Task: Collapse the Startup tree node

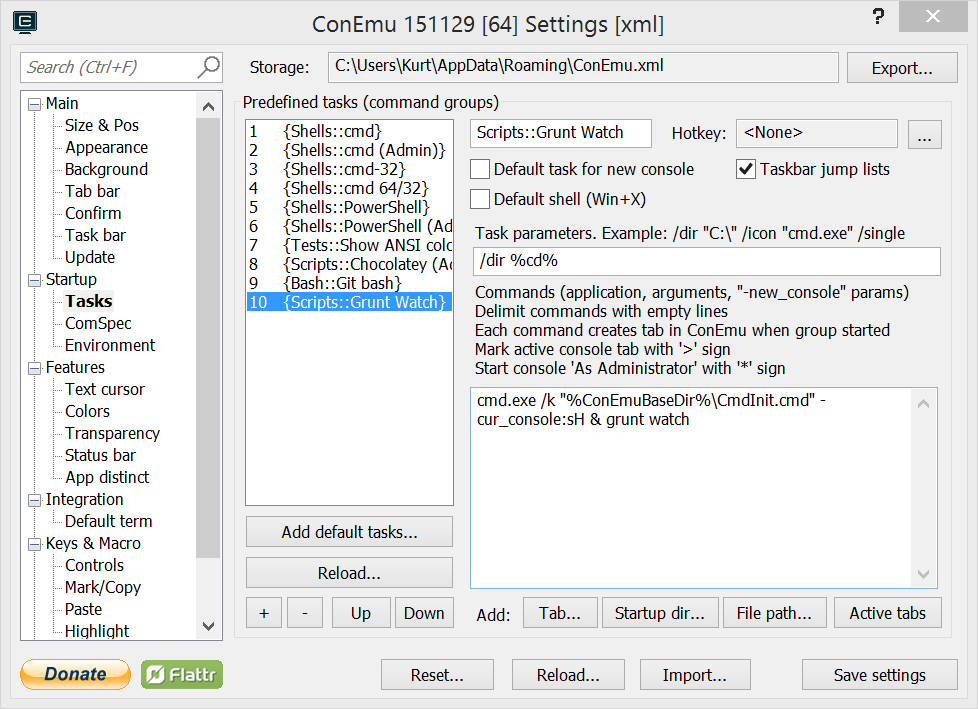Action: 34,281
